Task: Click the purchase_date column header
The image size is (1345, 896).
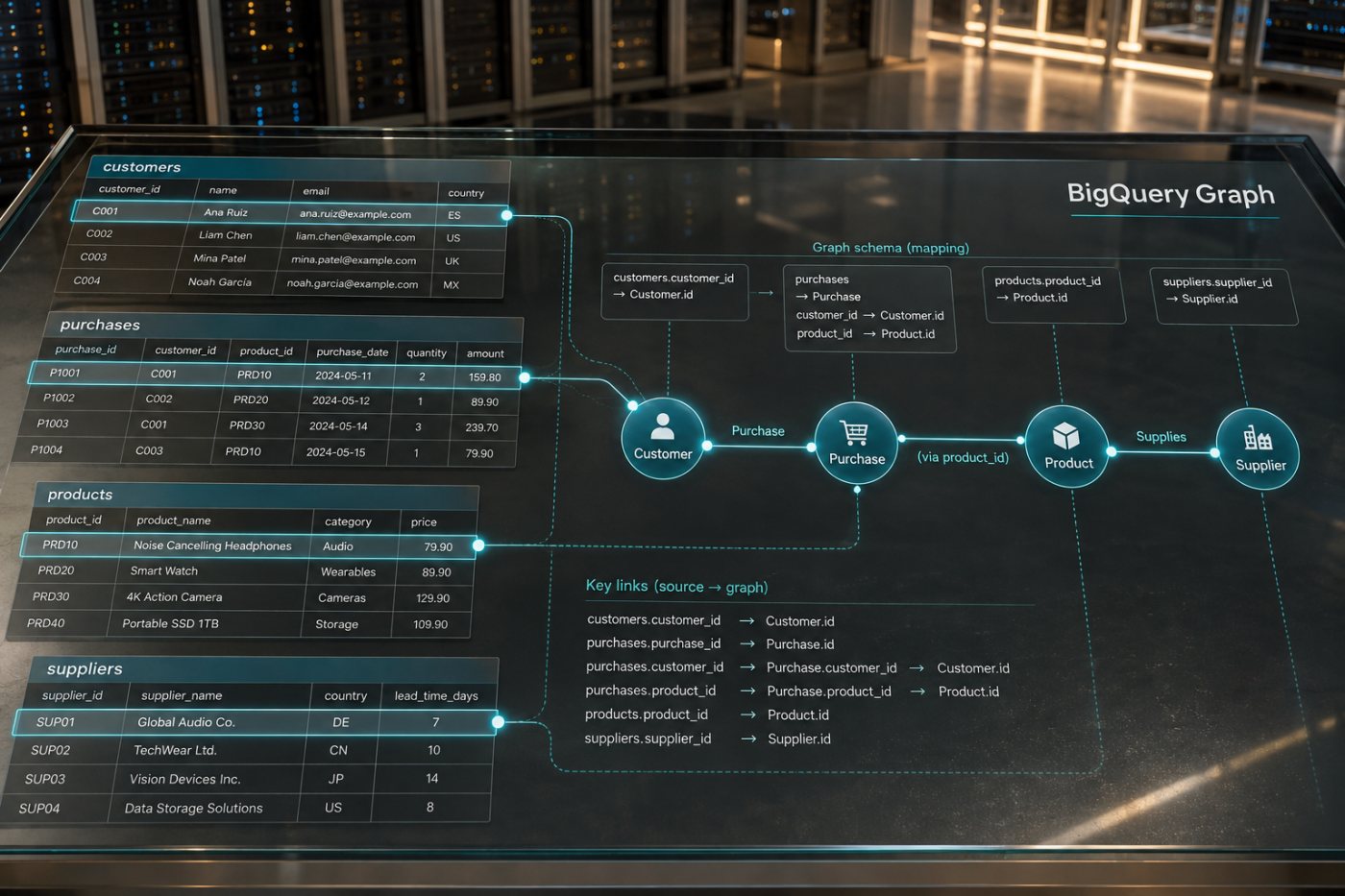Action: click(x=353, y=351)
